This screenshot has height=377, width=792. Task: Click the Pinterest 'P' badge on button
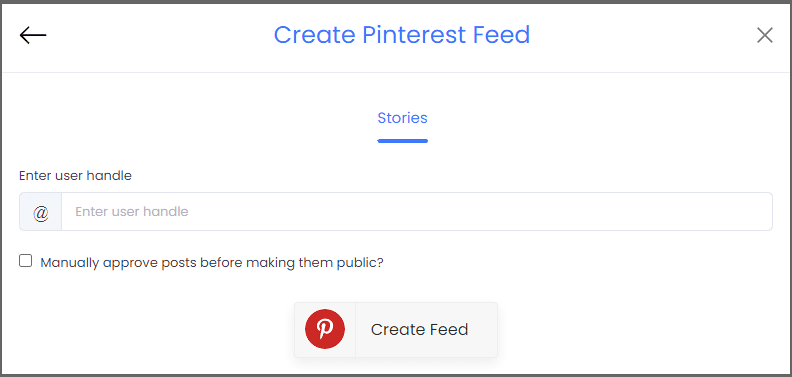(x=325, y=329)
